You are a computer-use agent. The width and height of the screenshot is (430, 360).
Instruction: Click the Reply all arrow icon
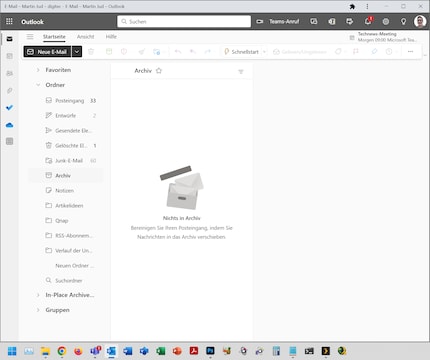[193, 52]
